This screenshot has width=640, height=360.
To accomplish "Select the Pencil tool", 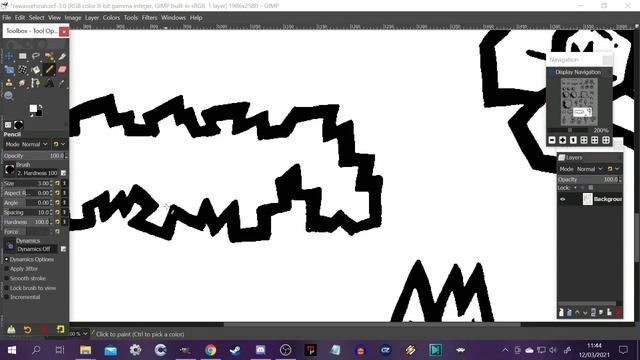I will click(49, 70).
